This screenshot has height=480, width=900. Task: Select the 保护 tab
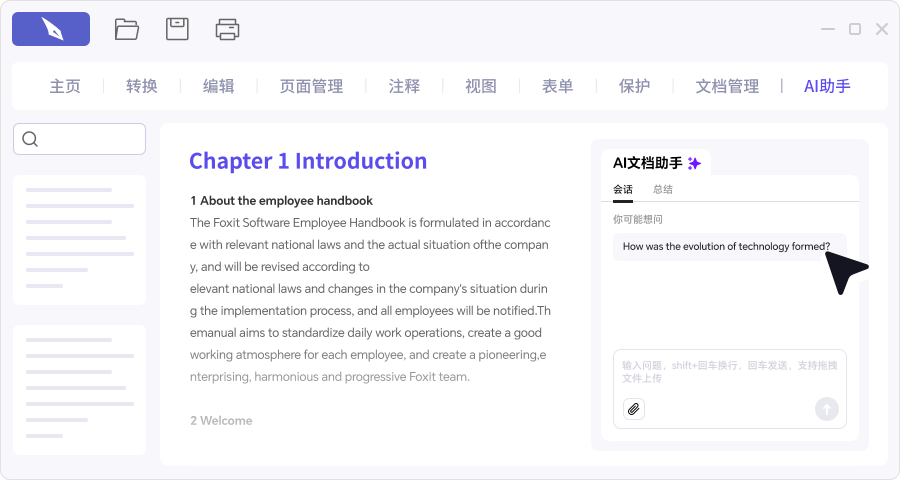pos(634,86)
